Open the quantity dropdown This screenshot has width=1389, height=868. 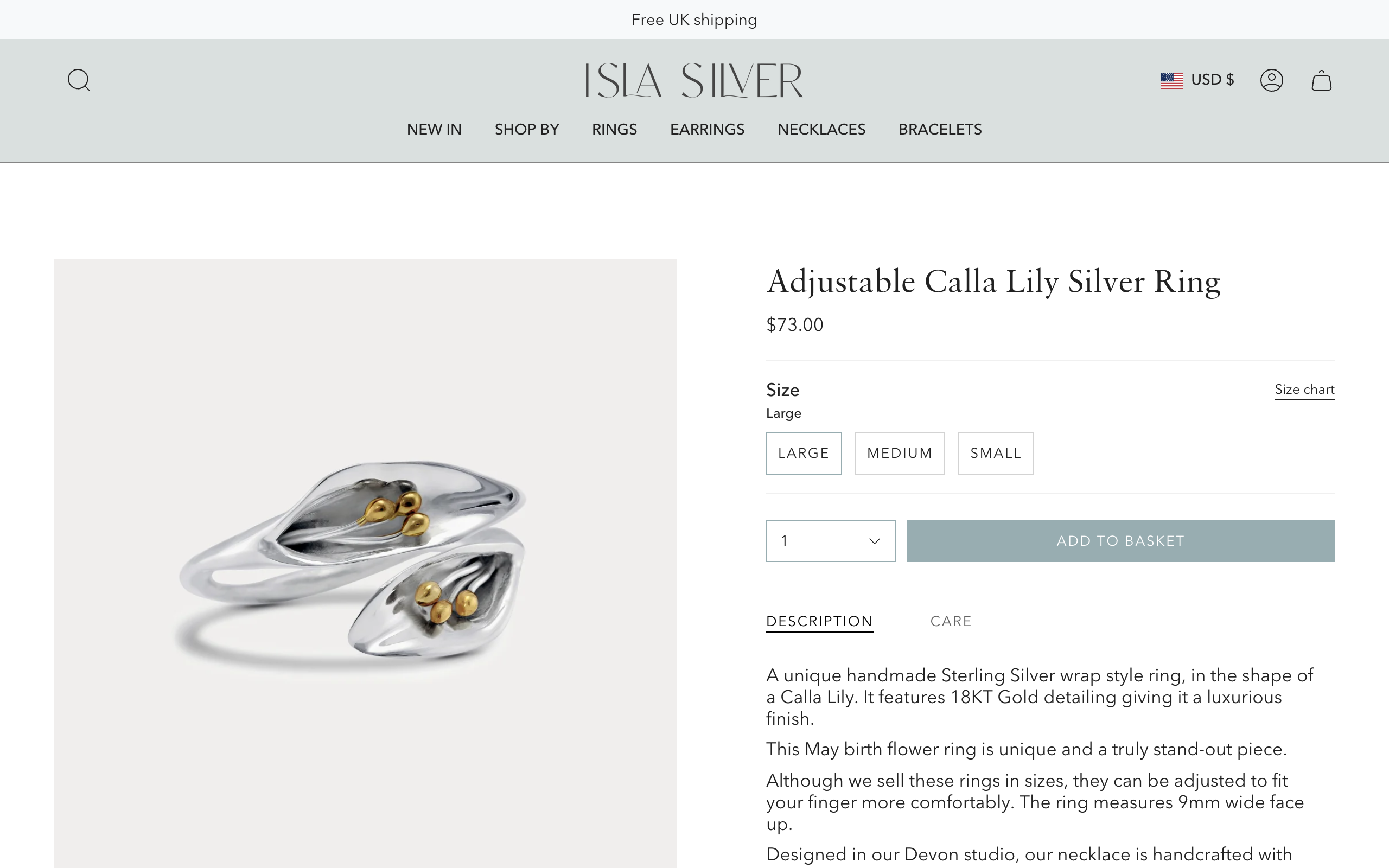[x=831, y=540]
